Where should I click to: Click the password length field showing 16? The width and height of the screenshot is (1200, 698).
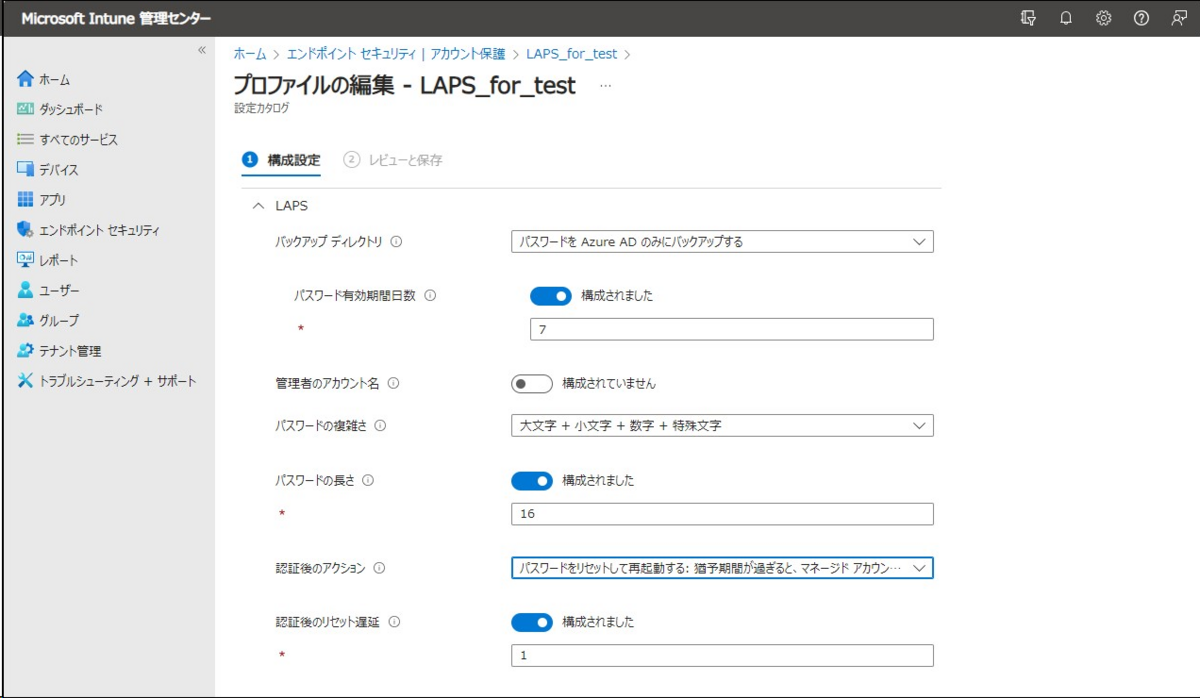coord(721,514)
